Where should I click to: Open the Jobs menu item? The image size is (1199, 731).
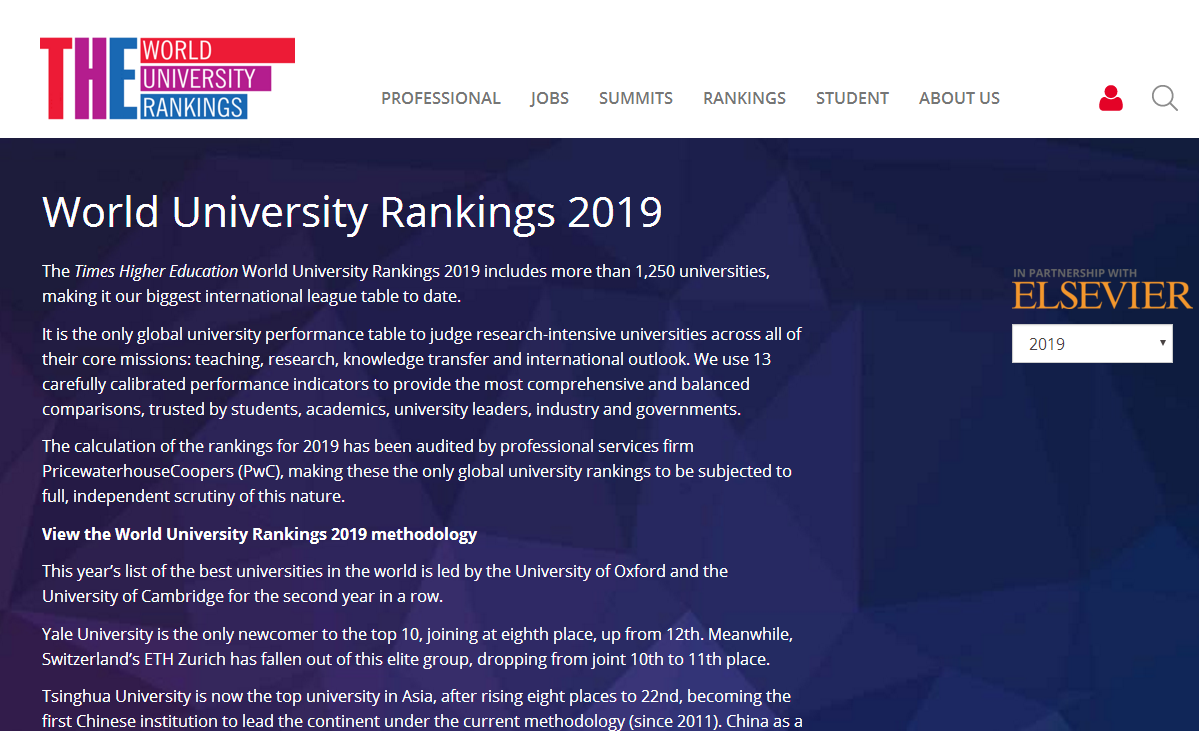tap(549, 99)
